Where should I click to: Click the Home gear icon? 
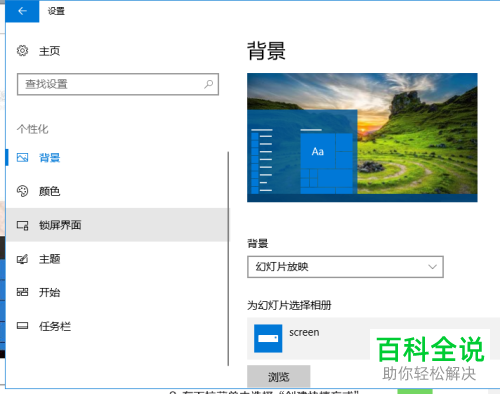point(22,51)
